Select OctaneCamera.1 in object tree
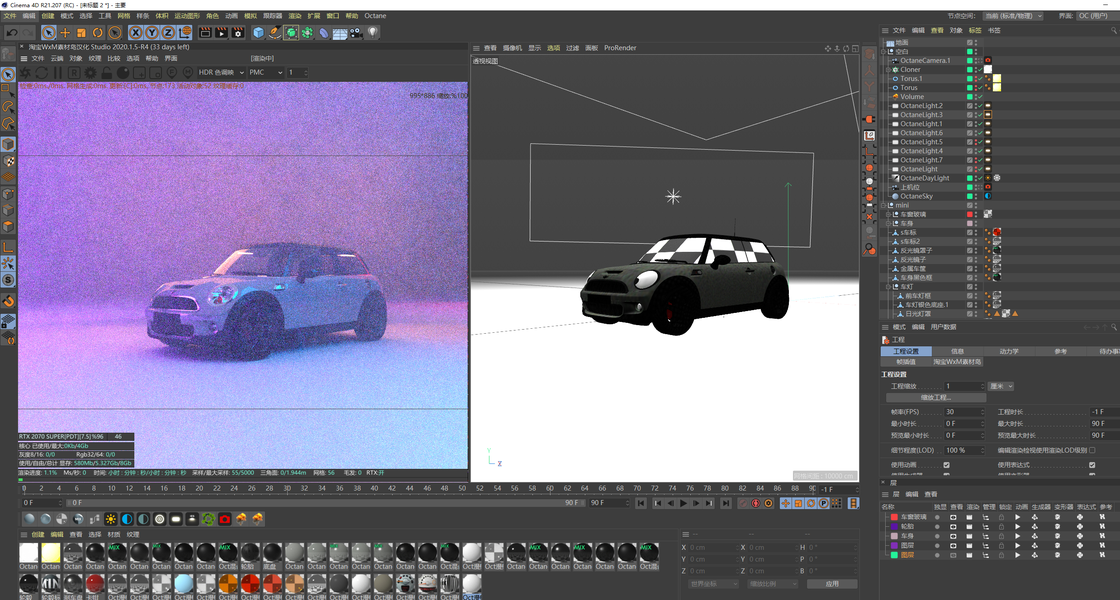The height and width of the screenshot is (600, 1120). click(x=925, y=61)
